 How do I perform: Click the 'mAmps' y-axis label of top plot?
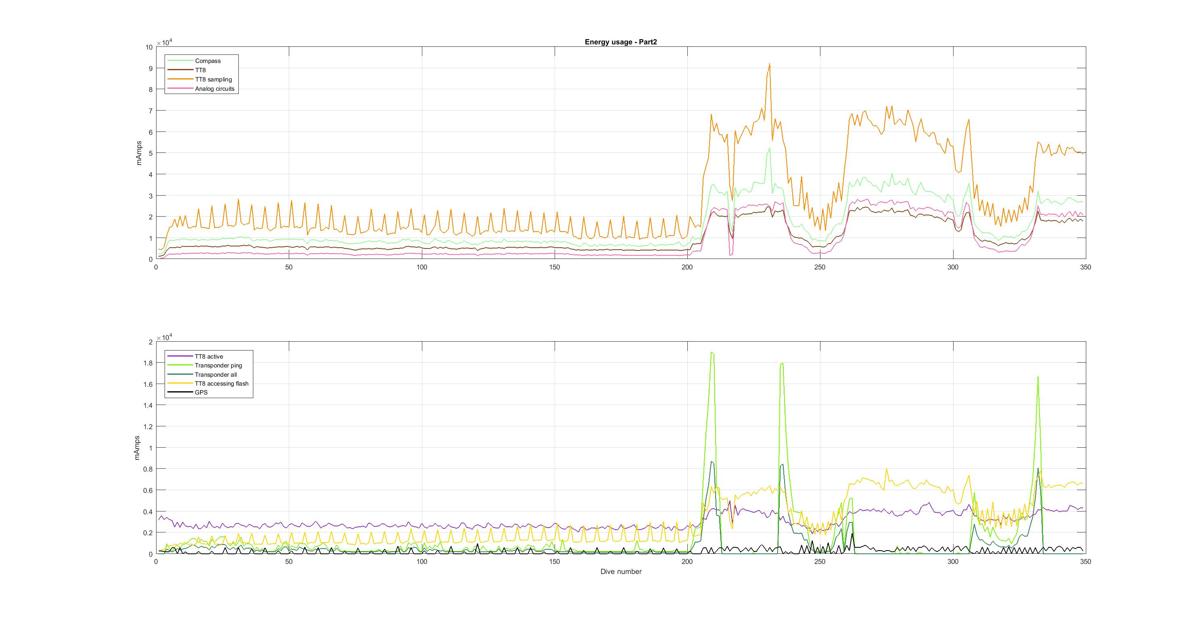coord(141,153)
